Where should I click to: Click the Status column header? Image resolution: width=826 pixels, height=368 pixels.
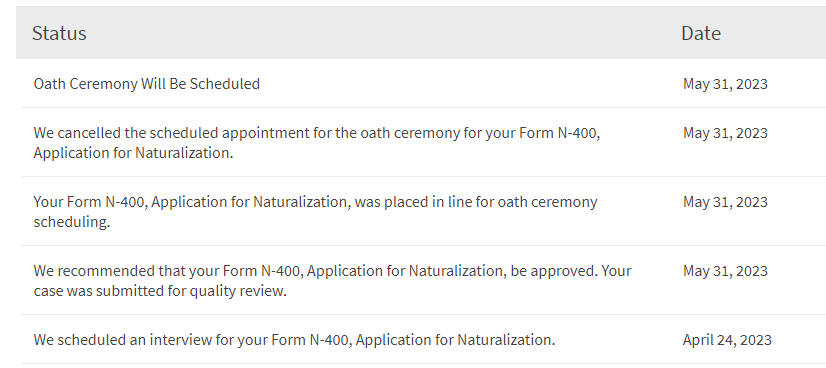point(59,33)
